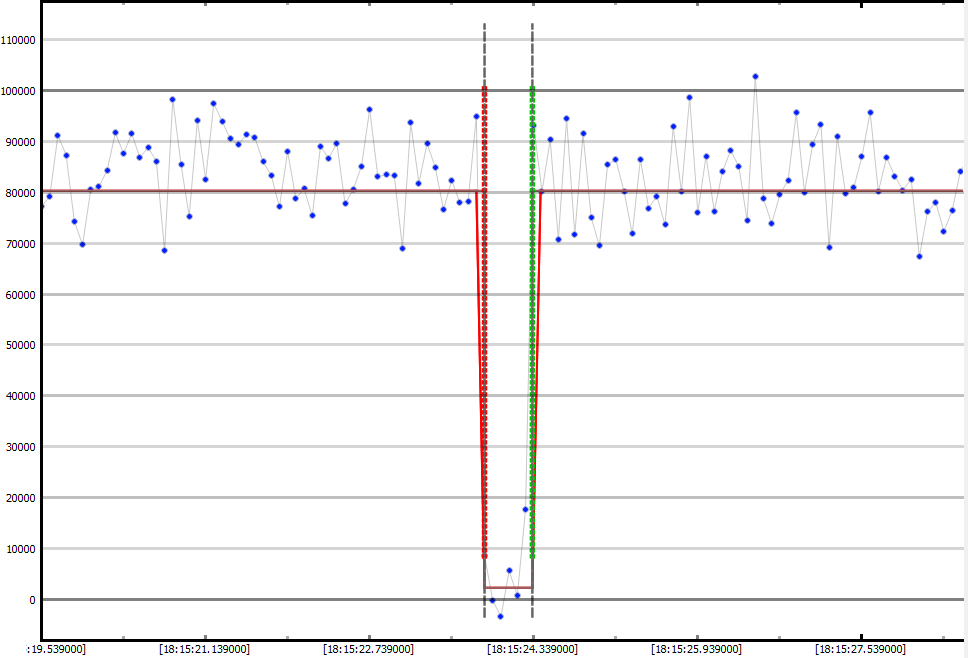This screenshot has width=968, height=658.
Task: Click the 20000 y-axis label
Action: [21, 498]
